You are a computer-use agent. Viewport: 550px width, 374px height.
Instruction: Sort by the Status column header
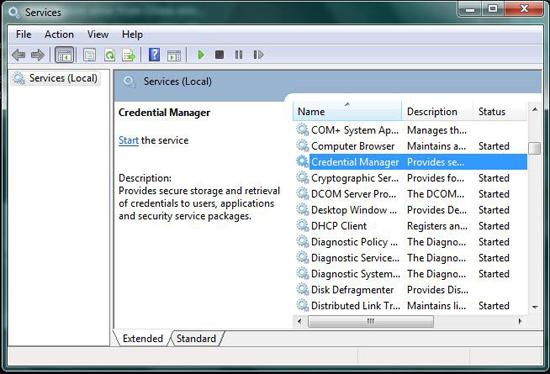[500, 112]
